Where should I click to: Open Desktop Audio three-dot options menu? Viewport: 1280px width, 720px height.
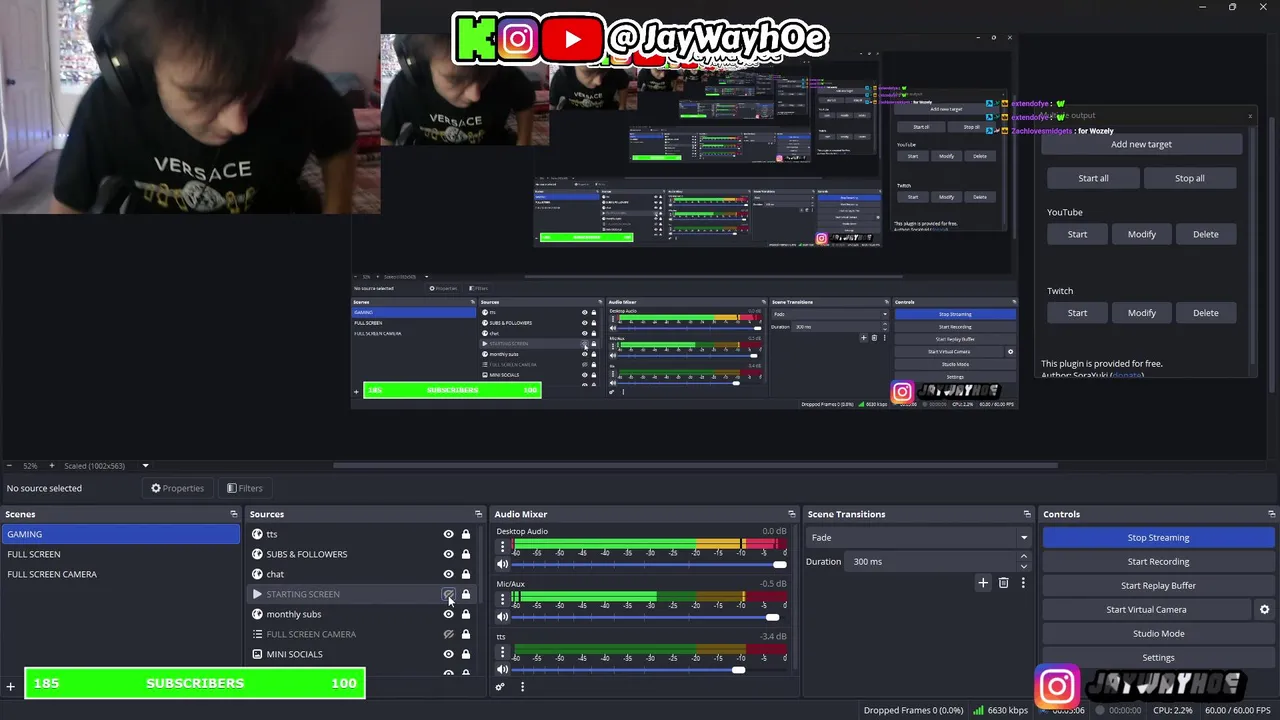[x=502, y=547]
